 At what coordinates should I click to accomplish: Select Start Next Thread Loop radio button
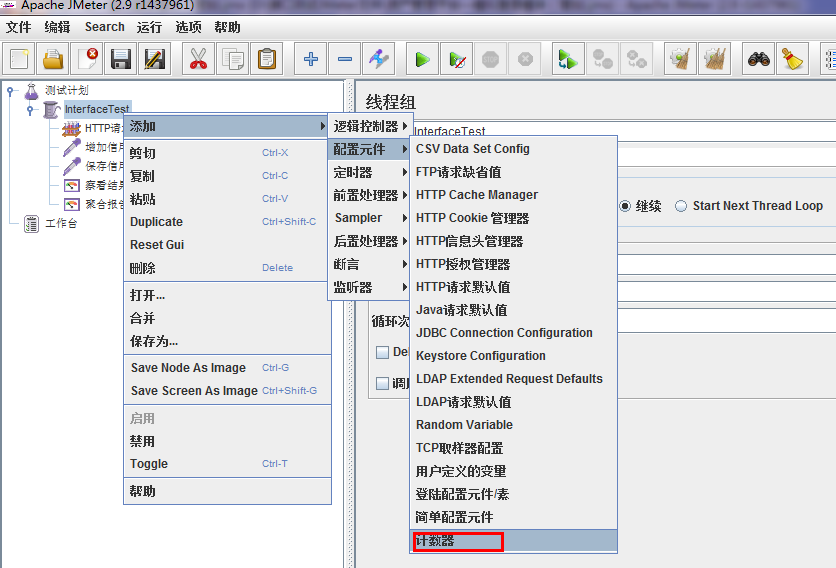681,206
